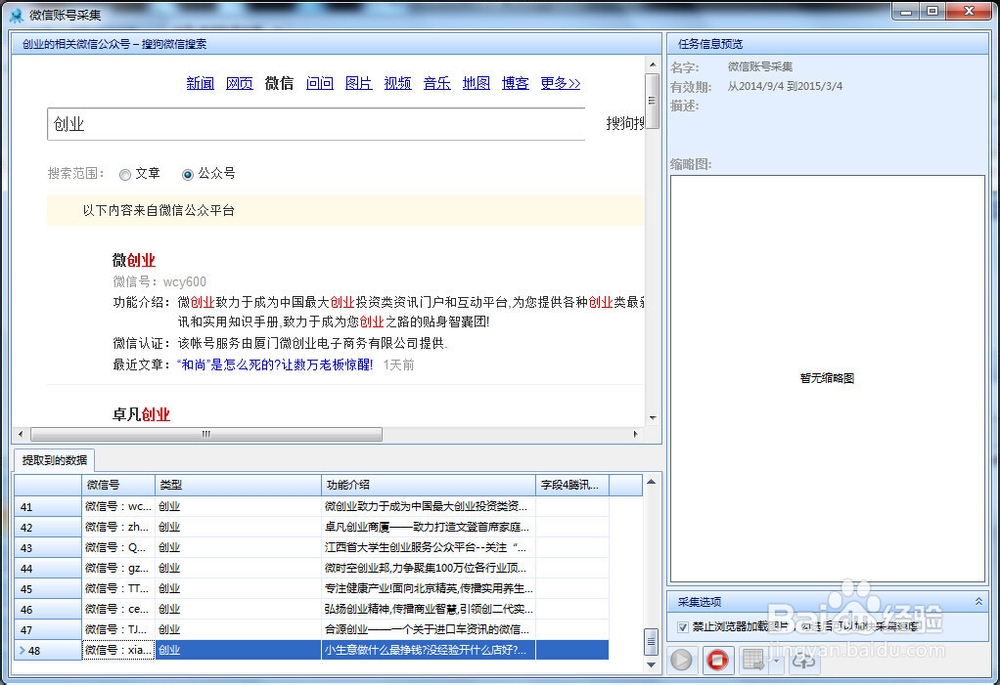Click the browser pane vertical scrollbar up arrow

click(x=652, y=64)
